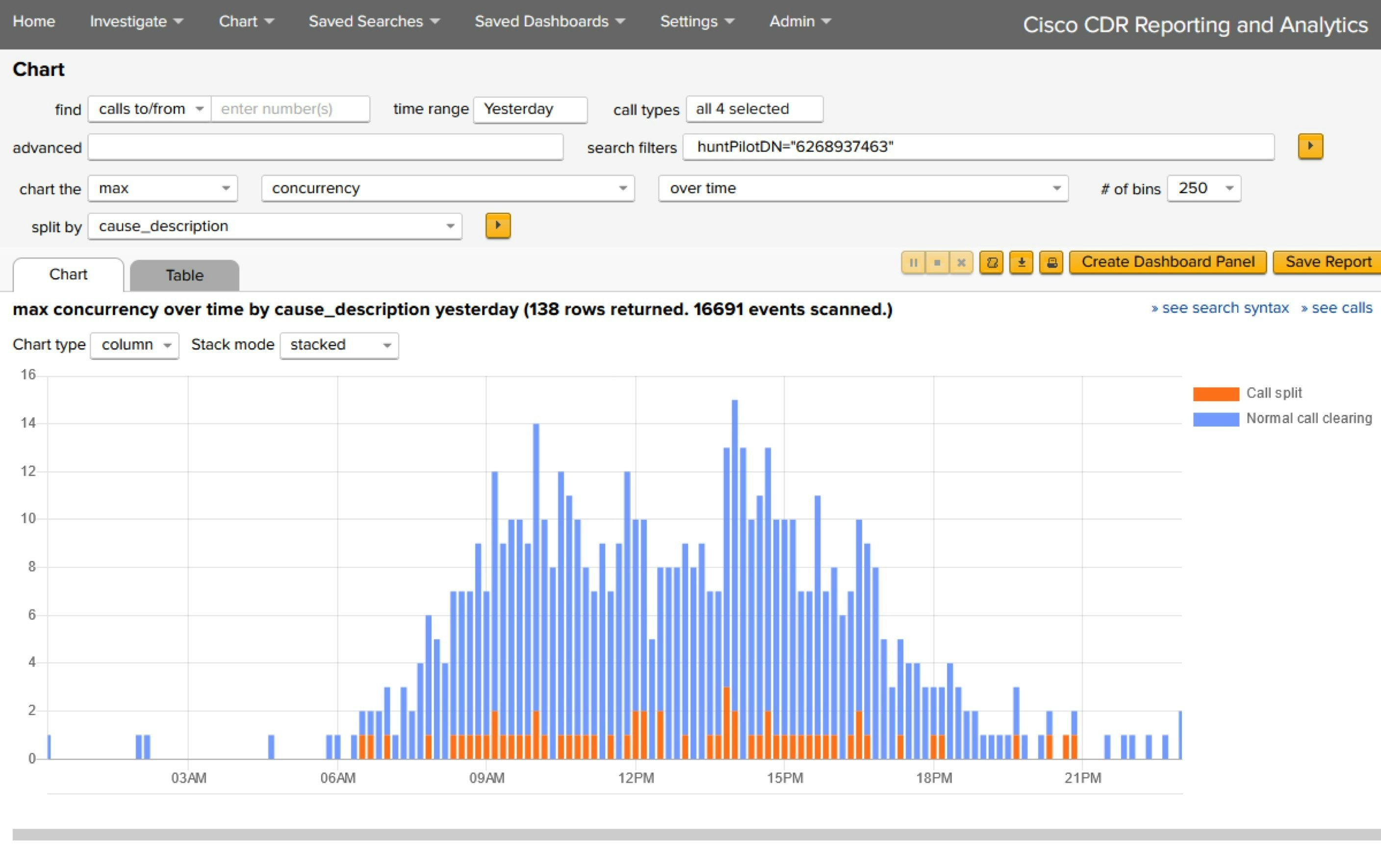Toggle the Call split legend entry

[1273, 393]
